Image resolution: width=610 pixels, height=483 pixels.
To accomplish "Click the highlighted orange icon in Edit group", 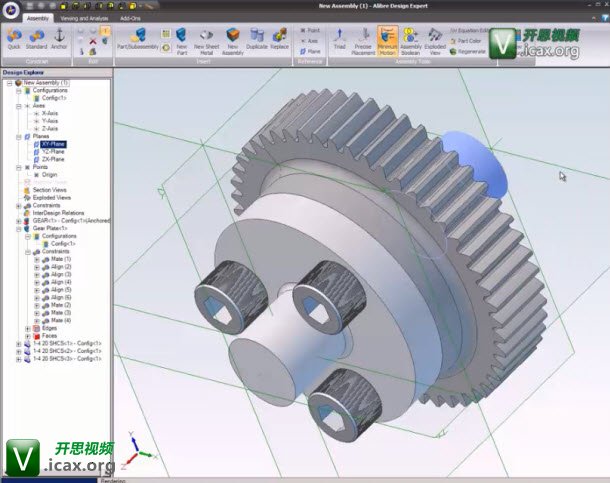I will 105,31.
